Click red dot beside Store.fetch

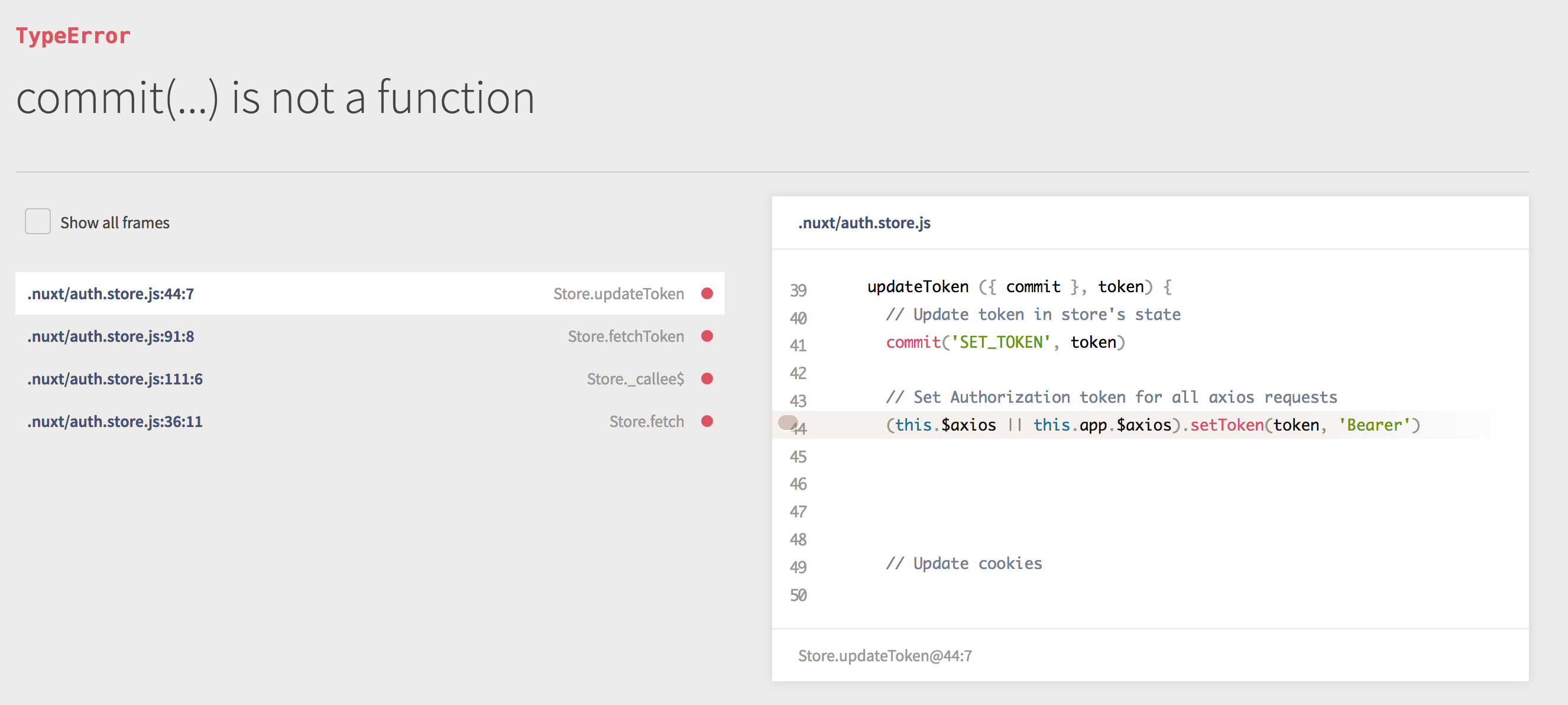tap(707, 421)
